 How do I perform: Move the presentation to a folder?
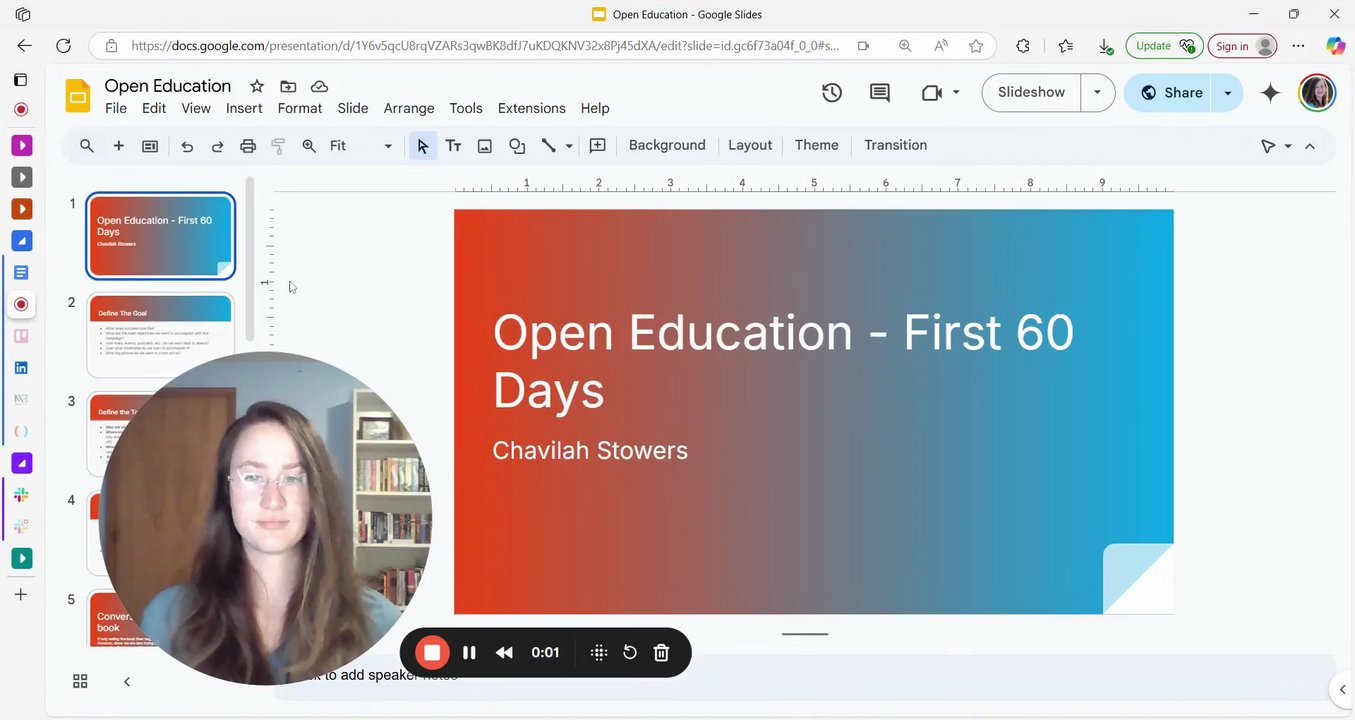tap(288, 86)
